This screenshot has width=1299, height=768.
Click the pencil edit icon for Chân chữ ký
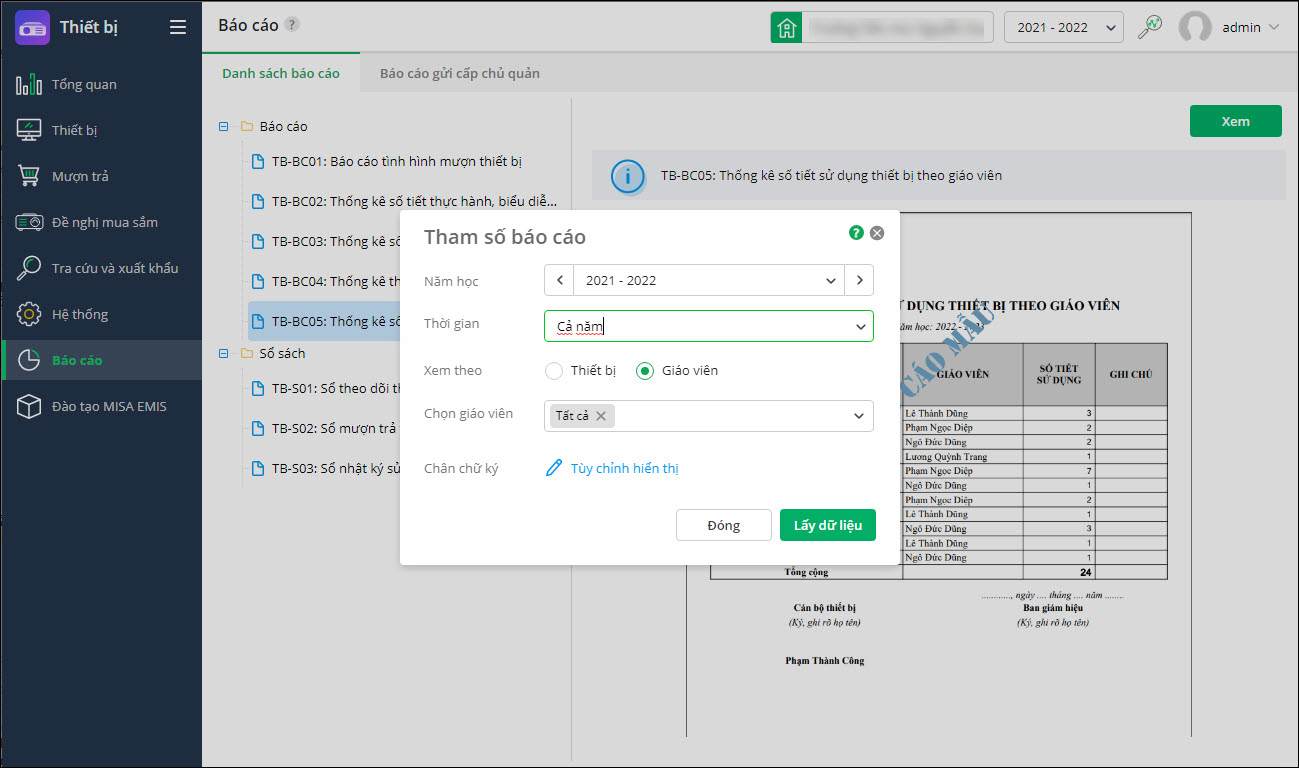(554, 468)
